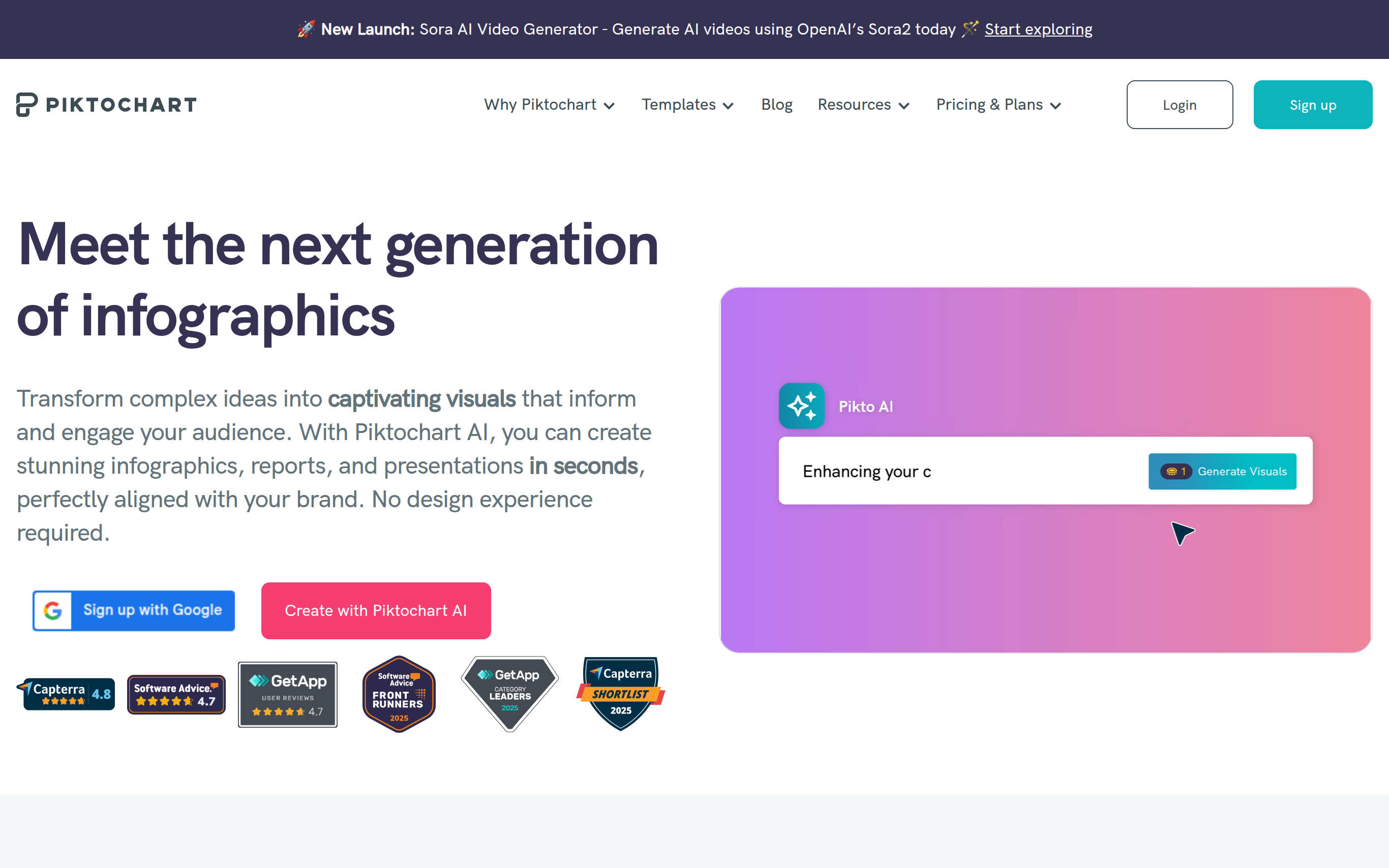
Task: Go to the Blog page
Action: coord(776,105)
